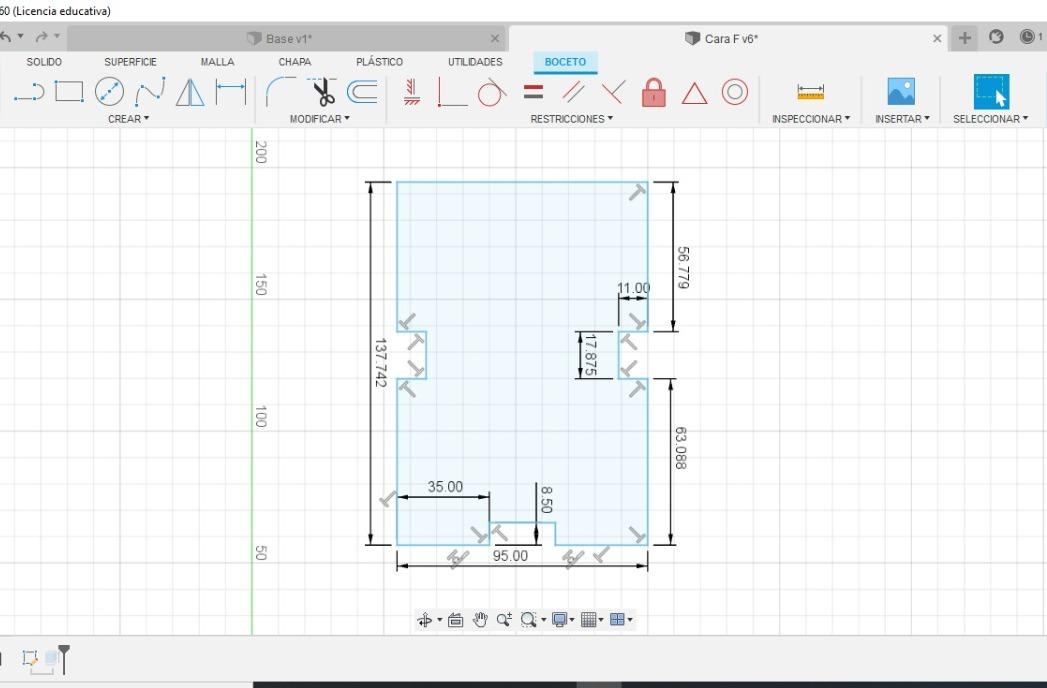1047x688 pixels.
Task: Close the Cara F v6* tab
Action: coord(937,39)
